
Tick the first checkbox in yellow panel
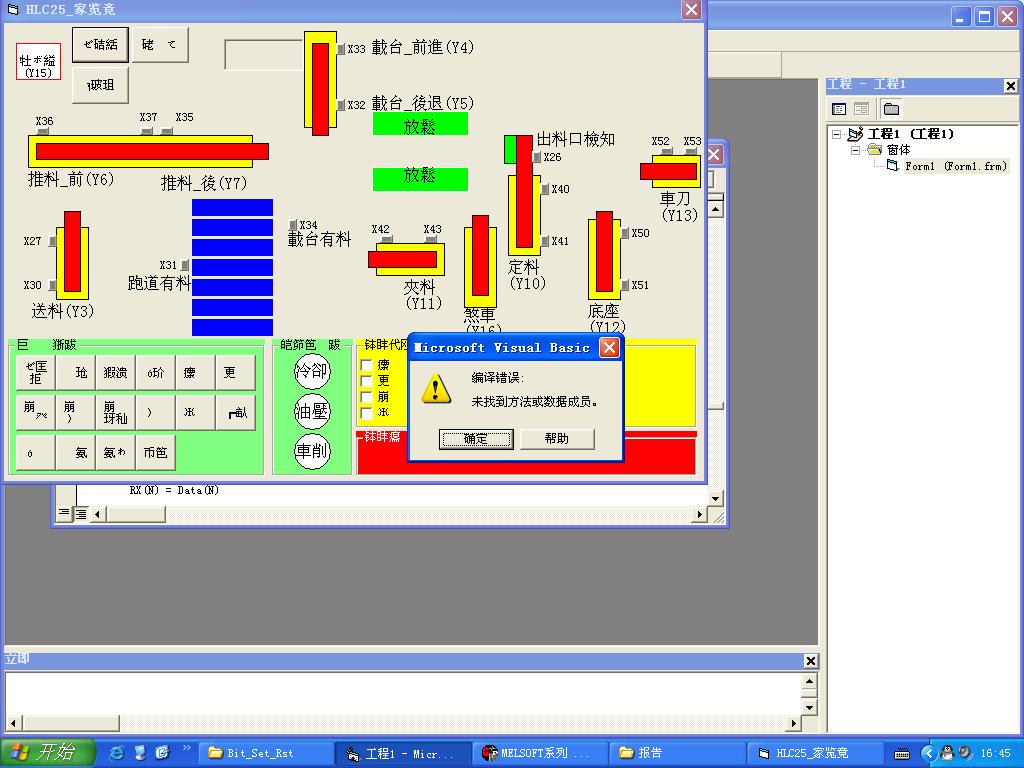click(x=366, y=366)
